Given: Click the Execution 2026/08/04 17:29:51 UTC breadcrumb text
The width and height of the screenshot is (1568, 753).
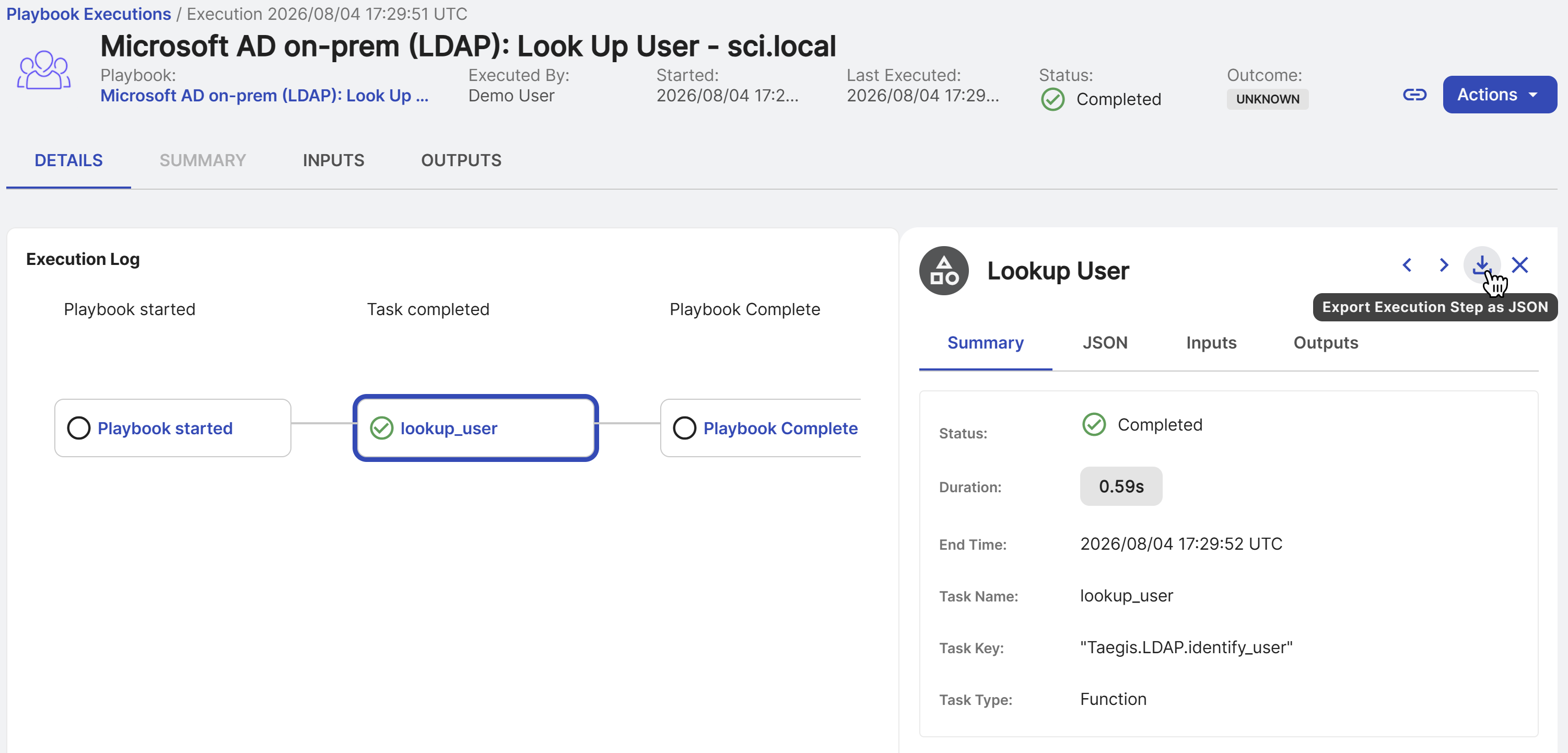Looking at the screenshot, I should click(x=327, y=14).
